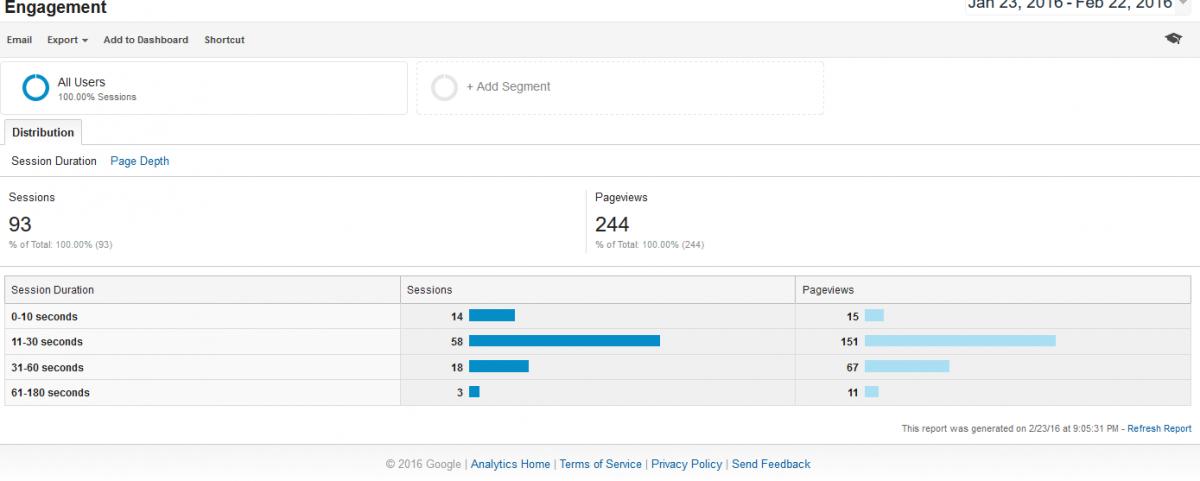Viewport: 1200px width, 481px height.
Task: Click the total Sessions number 93
Action: coord(21,224)
